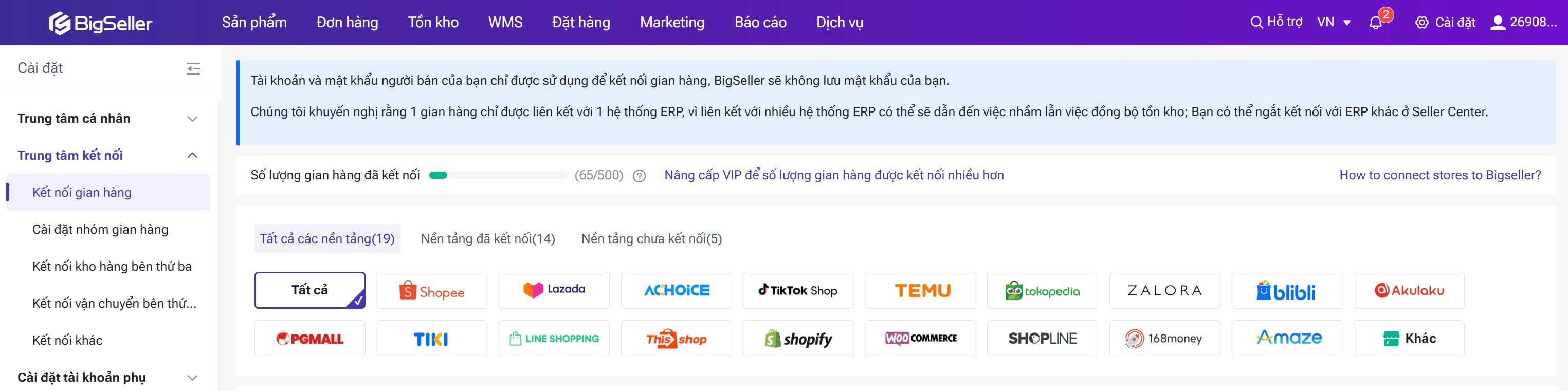Collapse Trung tâm kết nối section
1568x391 pixels.
192,155
